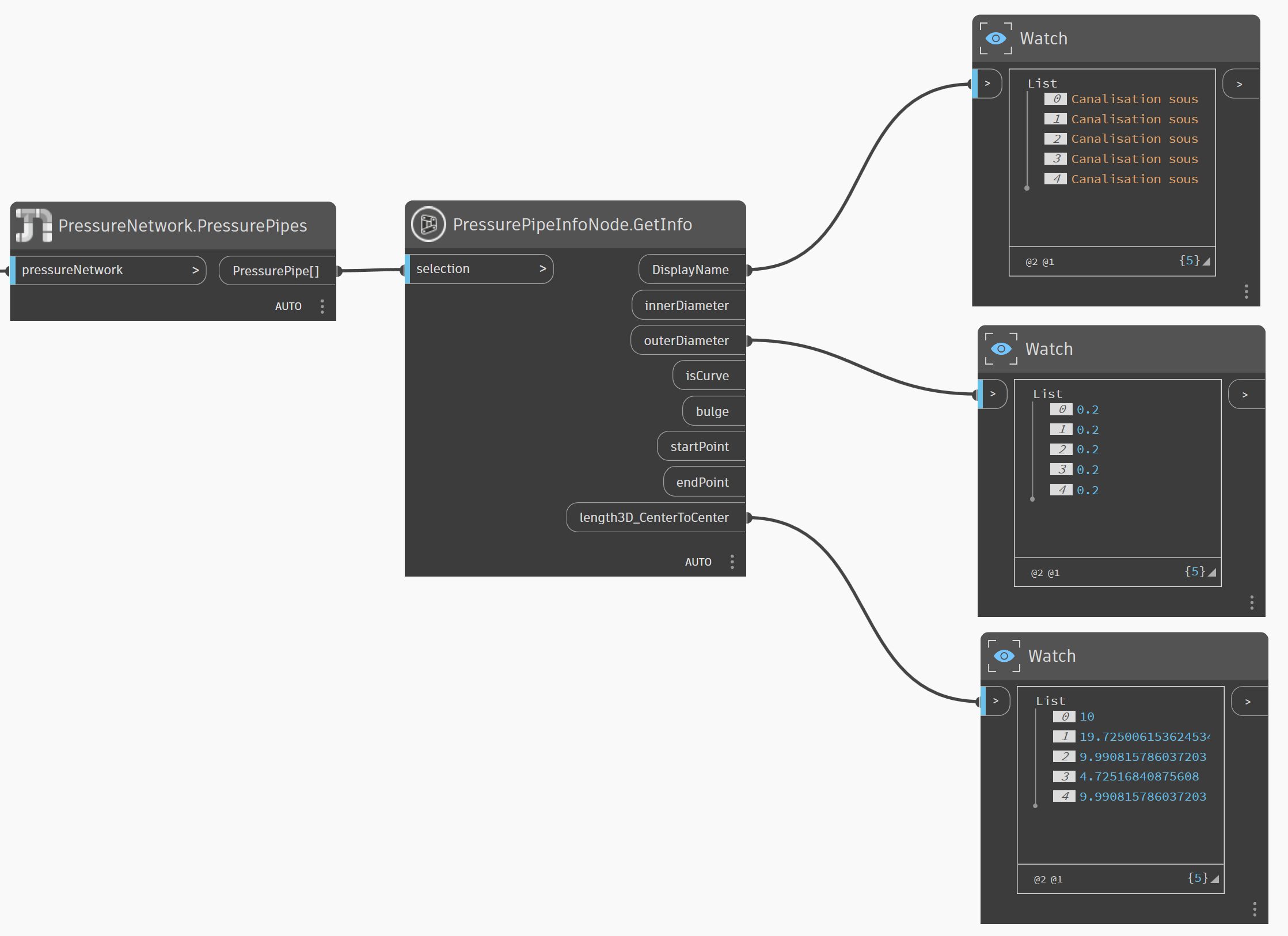1288x936 pixels.
Task: Click the PressureNetwork.PressurePipes pipe icon
Action: tap(33, 225)
